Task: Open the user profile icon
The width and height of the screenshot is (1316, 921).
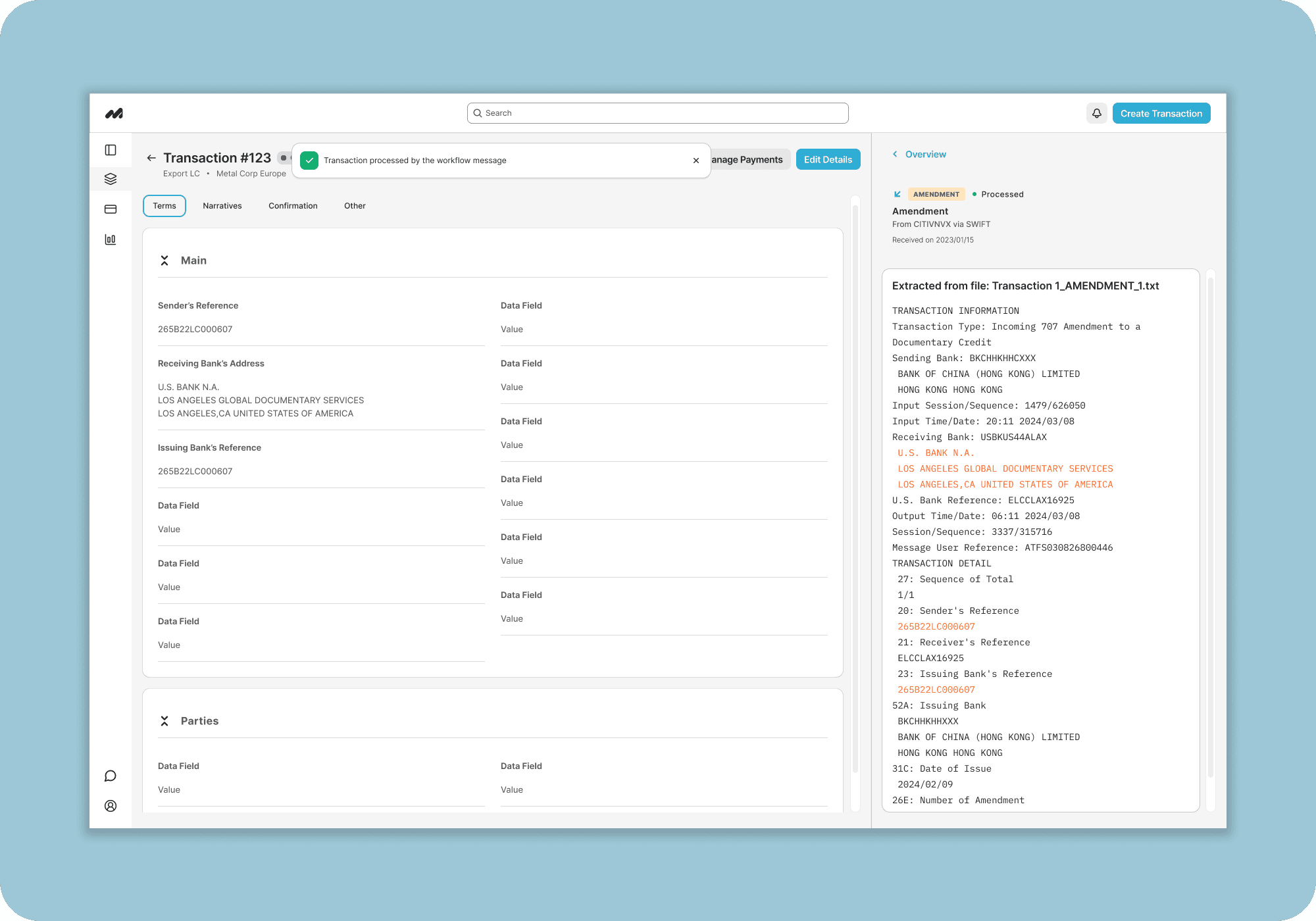Action: pyautogui.click(x=111, y=806)
